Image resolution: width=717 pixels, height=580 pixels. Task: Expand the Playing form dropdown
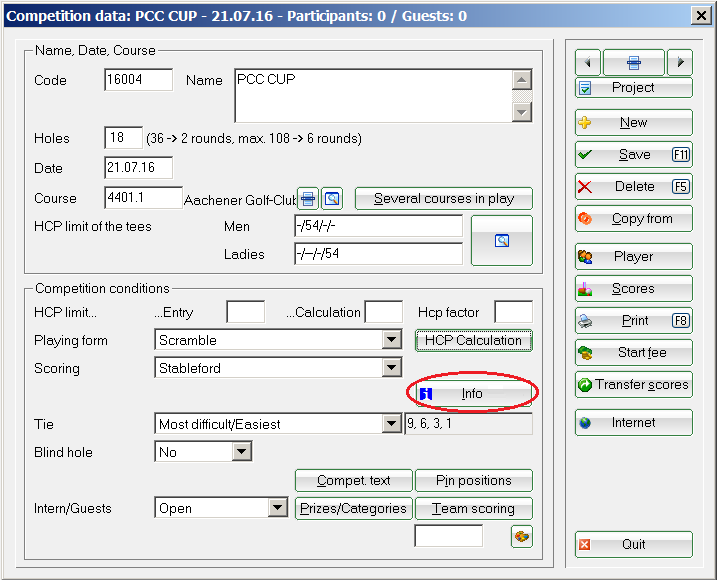tap(391, 341)
